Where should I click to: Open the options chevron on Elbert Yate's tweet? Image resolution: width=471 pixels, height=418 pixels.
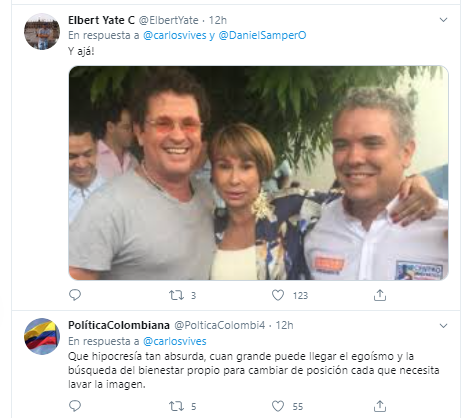pos(443,20)
